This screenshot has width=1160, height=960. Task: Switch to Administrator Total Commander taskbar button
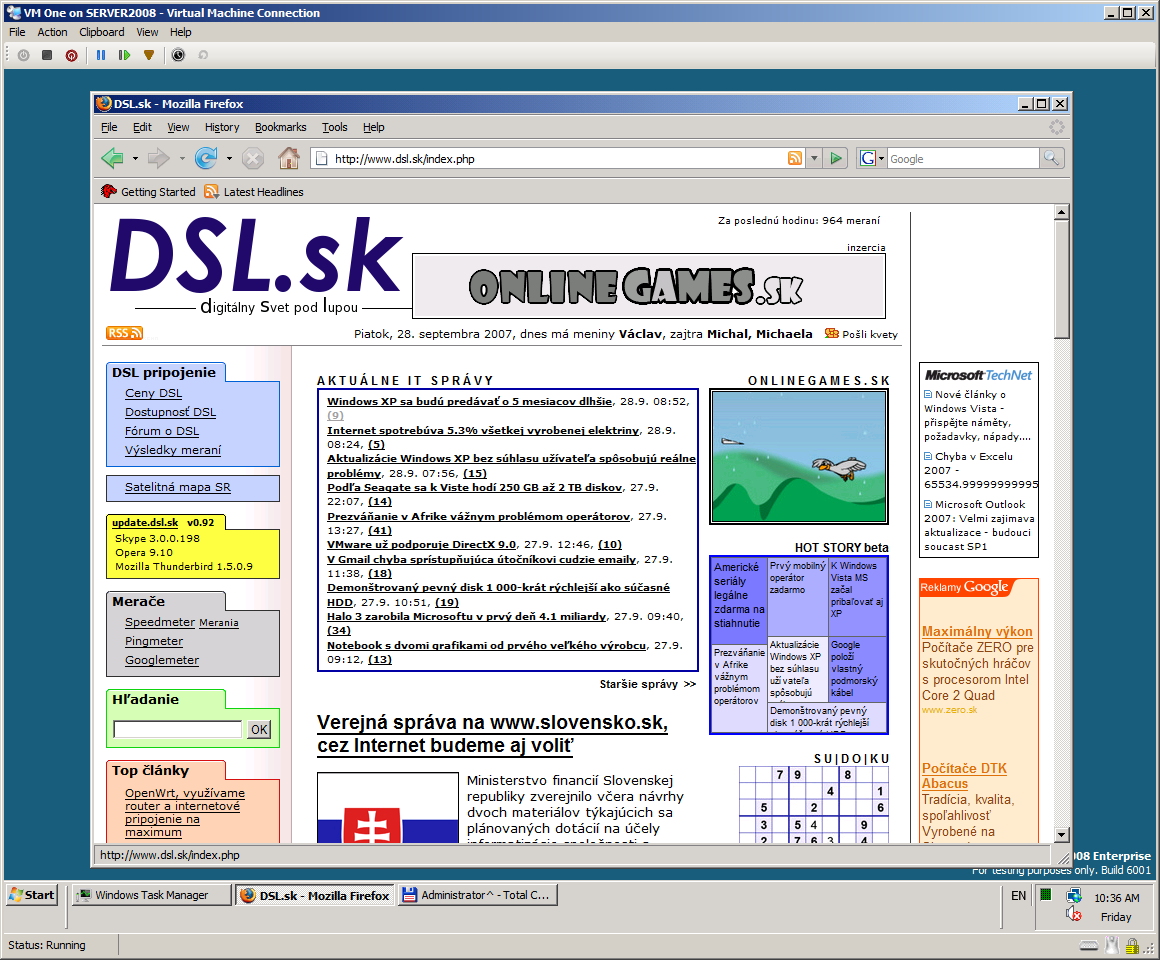[477, 895]
